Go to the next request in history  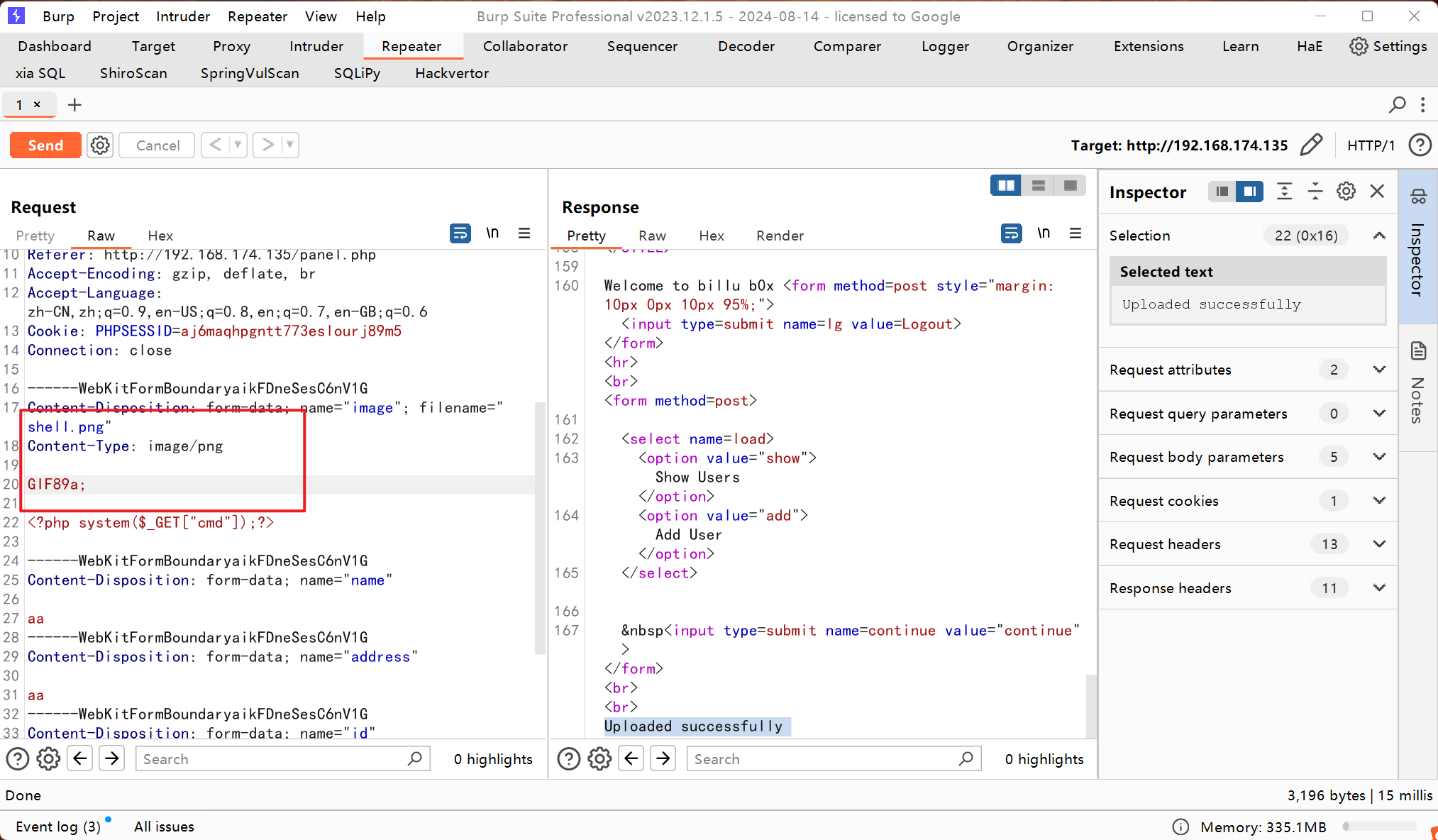pos(267,145)
